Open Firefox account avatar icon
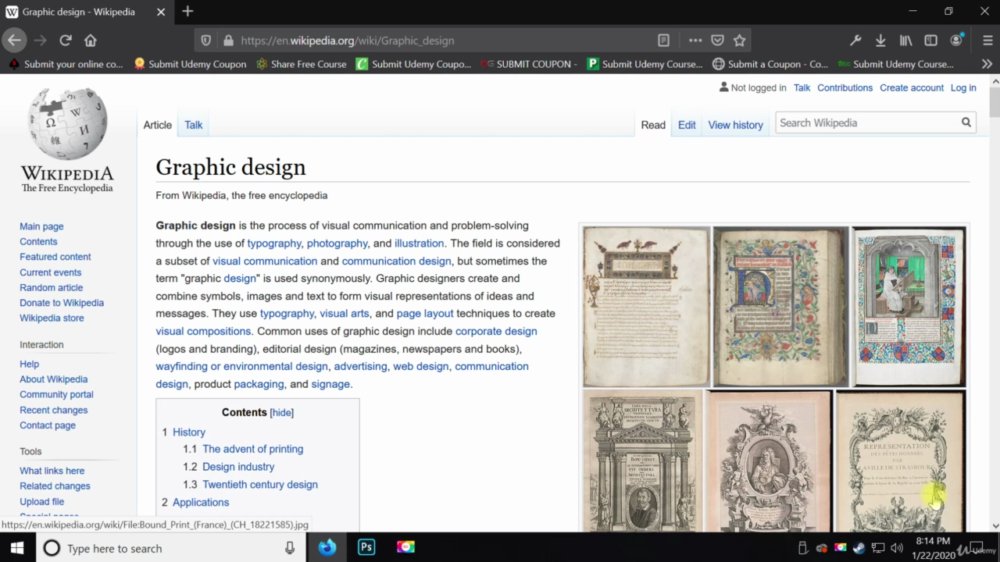The width and height of the screenshot is (1000, 562). click(x=956, y=40)
